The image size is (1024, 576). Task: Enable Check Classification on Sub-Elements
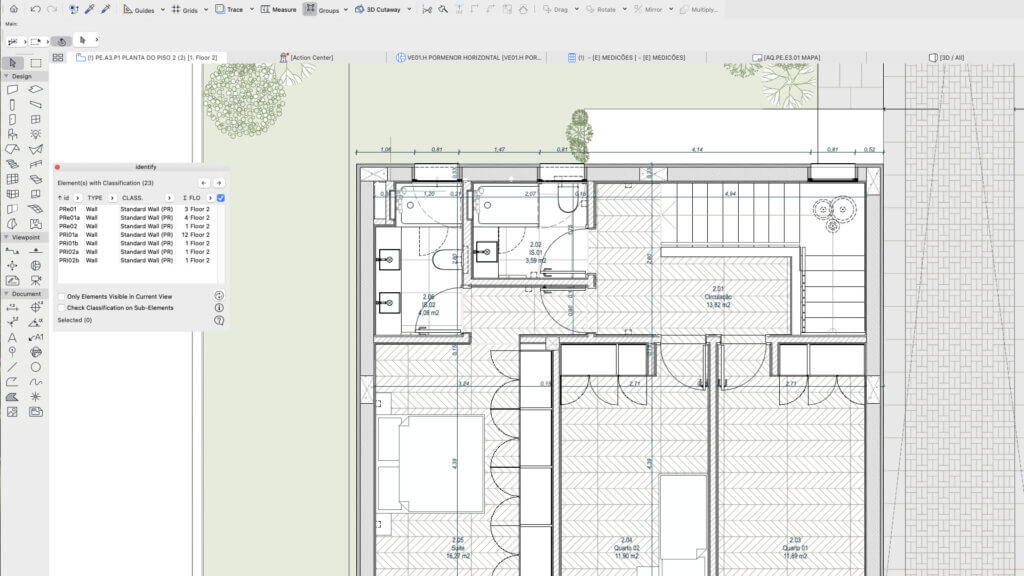62,308
